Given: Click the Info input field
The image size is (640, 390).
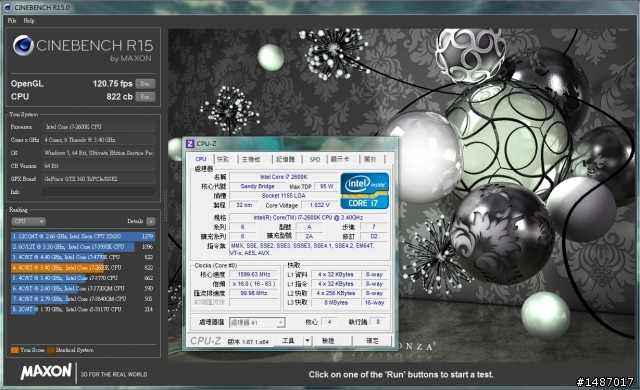Looking at the screenshot, I should pyautogui.click(x=99, y=192).
